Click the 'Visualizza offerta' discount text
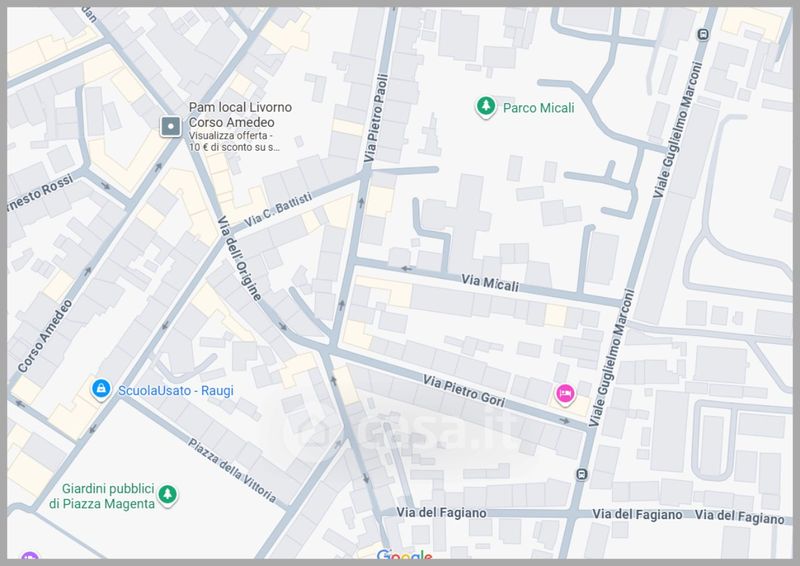800x566 pixels. pos(234,140)
